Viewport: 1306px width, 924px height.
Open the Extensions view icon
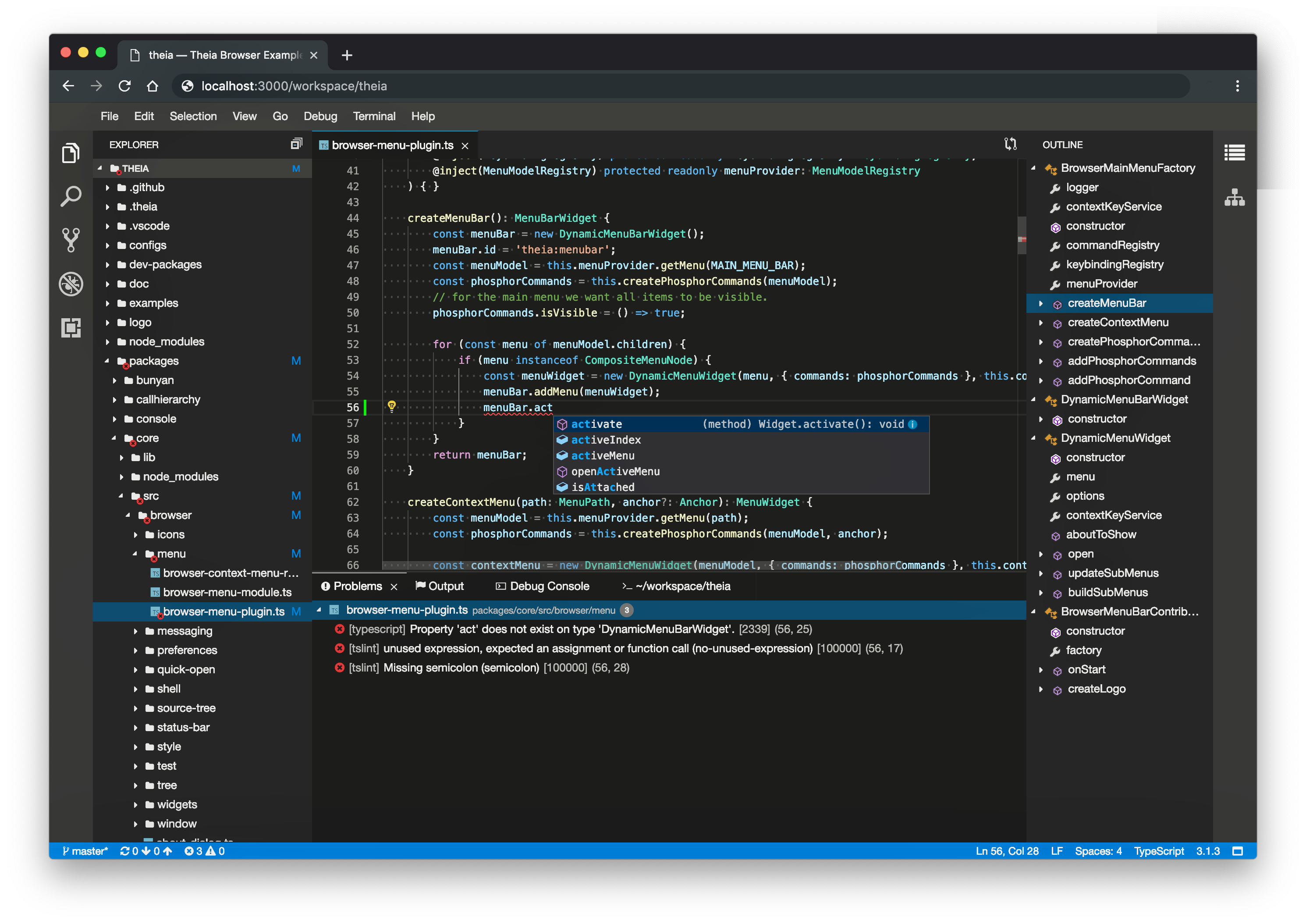click(x=71, y=327)
